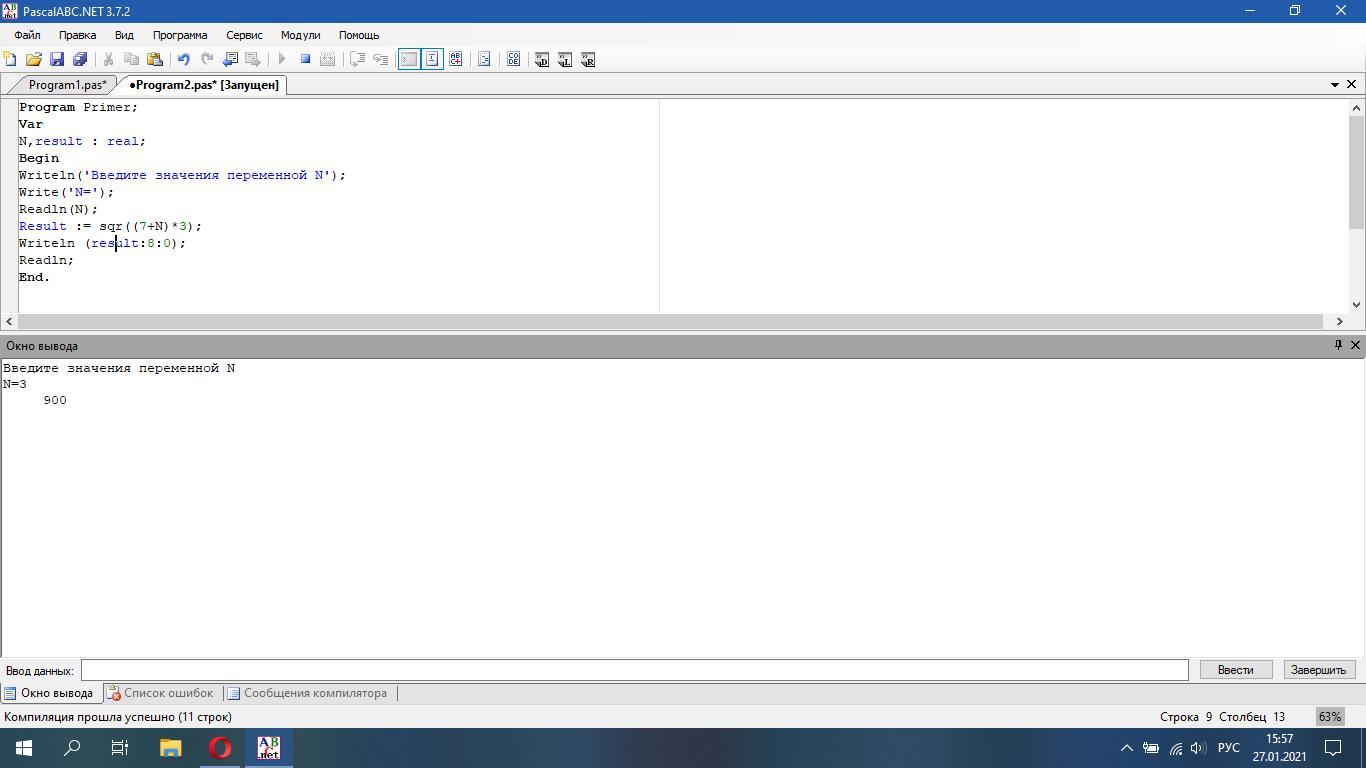The width and height of the screenshot is (1366, 768).
Task: Click the Ввести button
Action: pyautogui.click(x=1235, y=670)
